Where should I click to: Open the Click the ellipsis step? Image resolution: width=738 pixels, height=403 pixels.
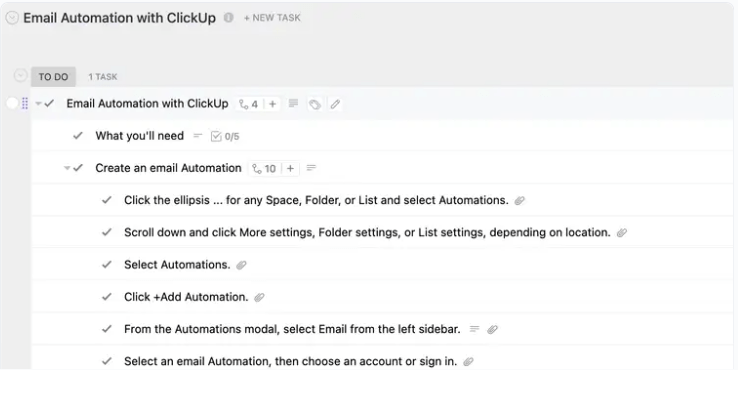pos(316,200)
